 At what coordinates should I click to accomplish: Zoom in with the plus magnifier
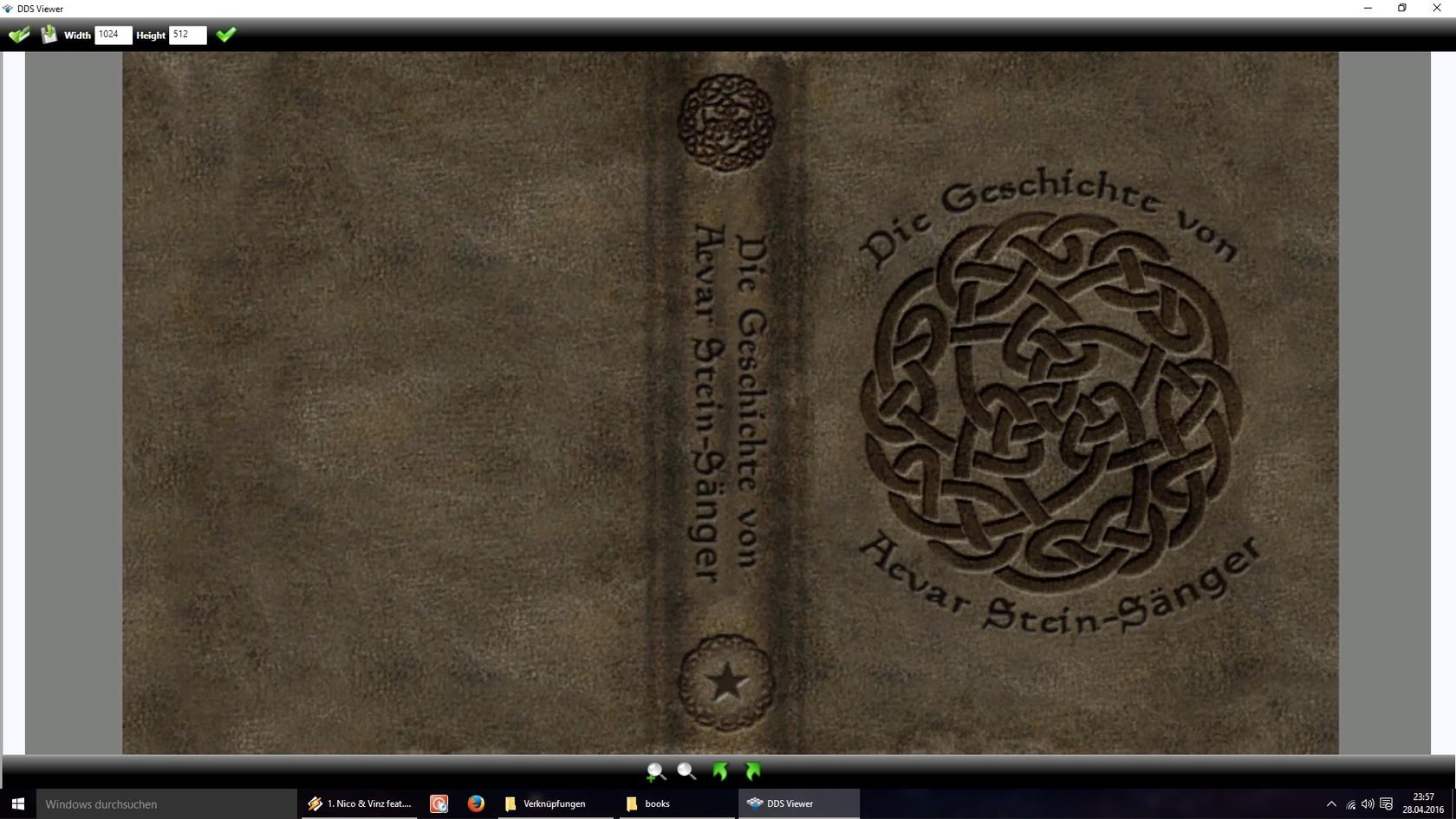coord(656,771)
